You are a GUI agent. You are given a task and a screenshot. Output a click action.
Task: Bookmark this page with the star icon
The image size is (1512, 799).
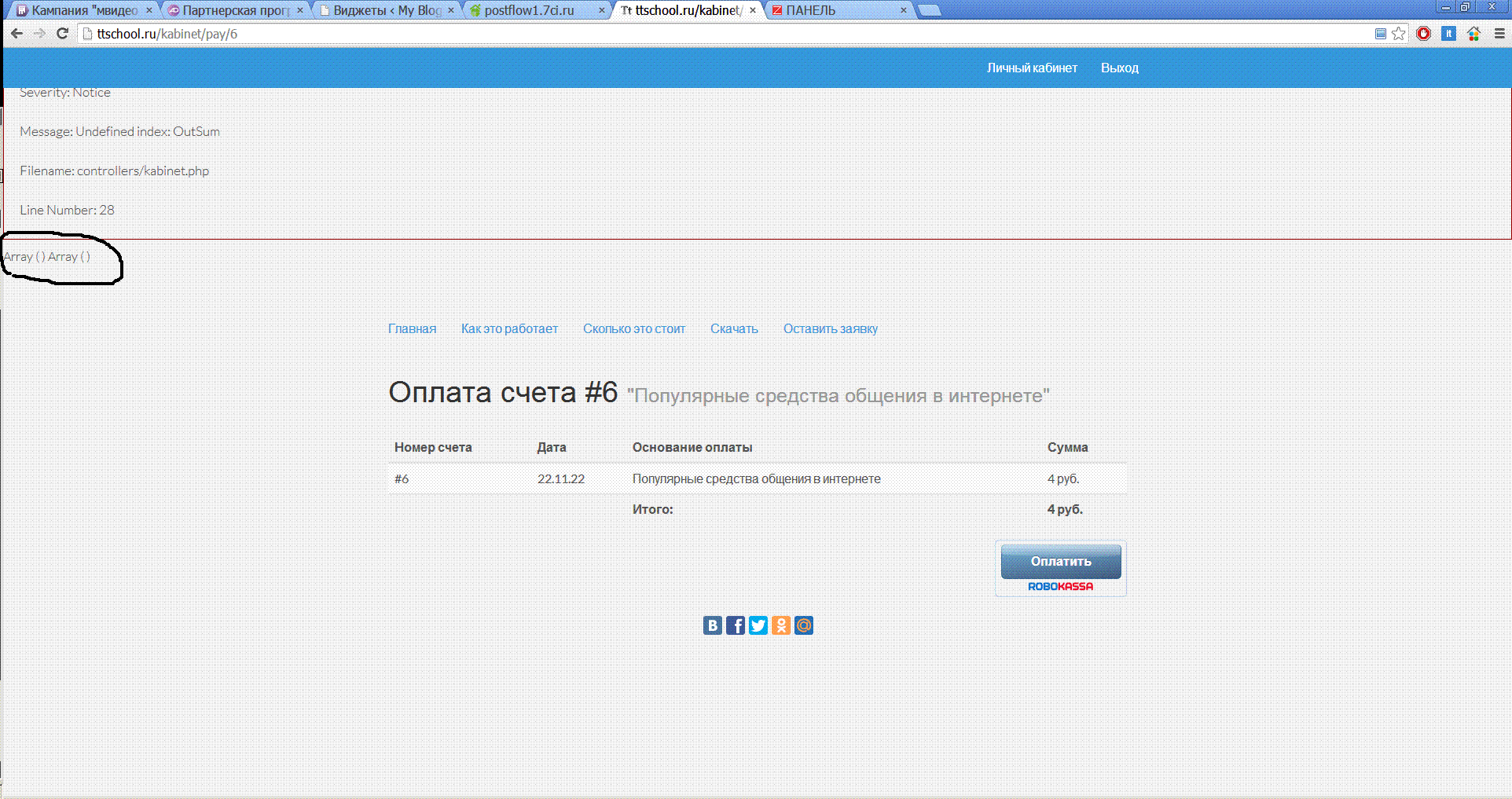[x=1399, y=34]
